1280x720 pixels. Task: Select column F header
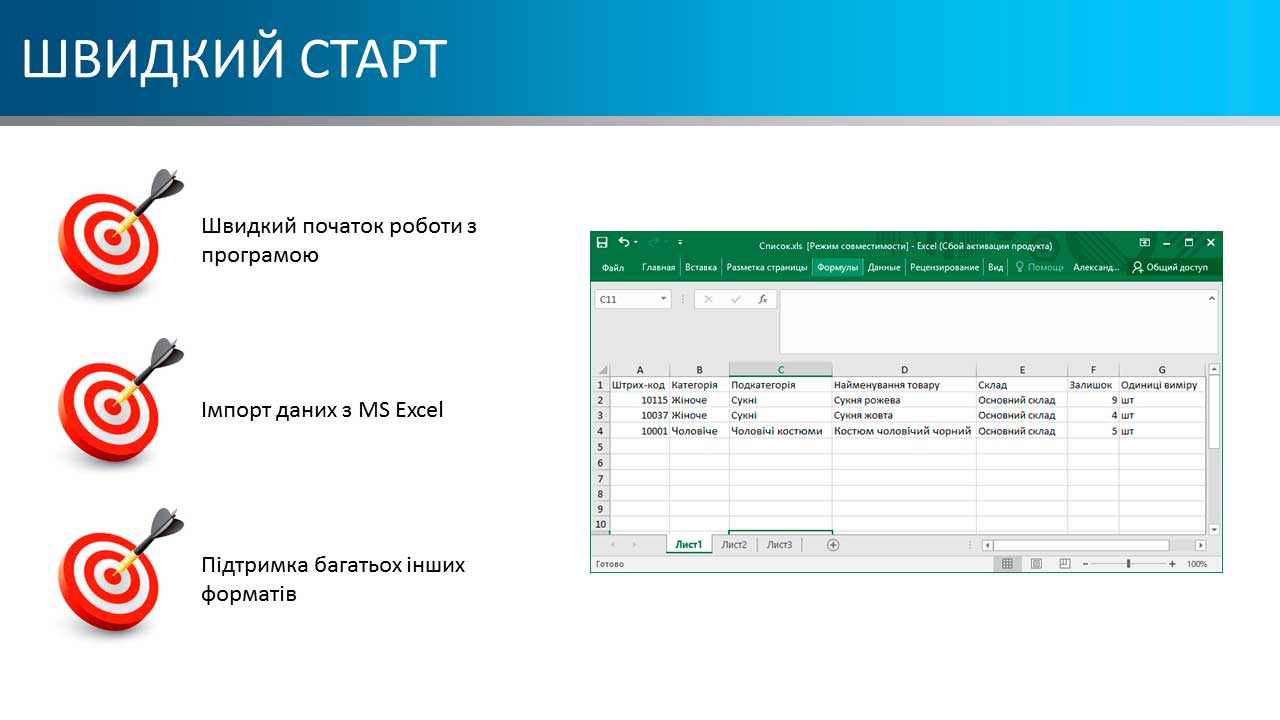[x=1093, y=370]
